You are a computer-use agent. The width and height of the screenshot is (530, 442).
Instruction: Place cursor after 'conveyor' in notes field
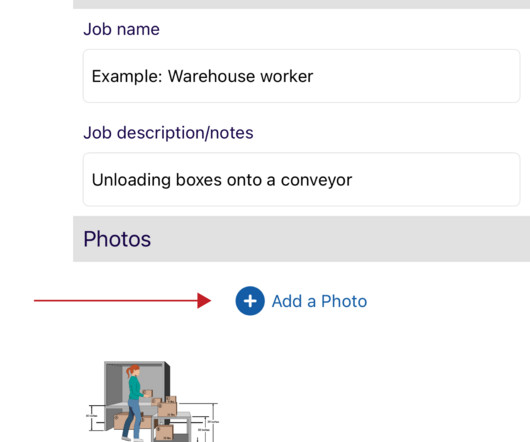point(353,180)
